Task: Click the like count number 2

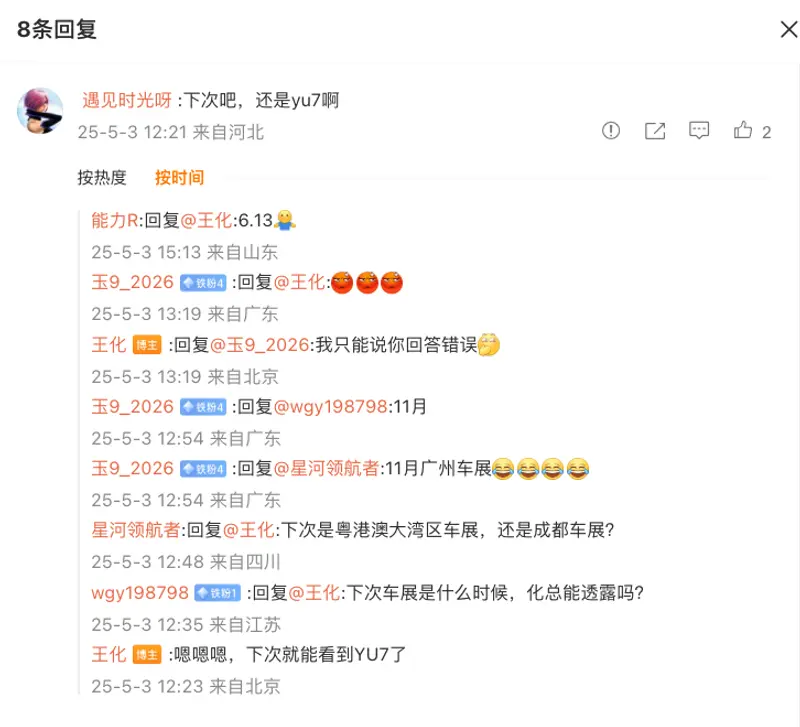Action: point(766,133)
